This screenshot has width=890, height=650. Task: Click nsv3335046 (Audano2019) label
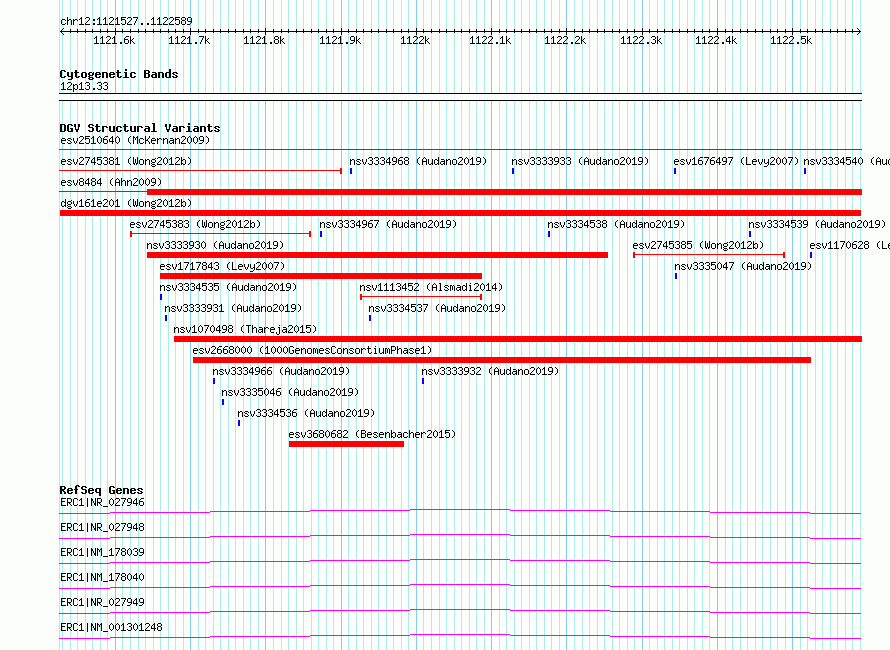(x=290, y=392)
